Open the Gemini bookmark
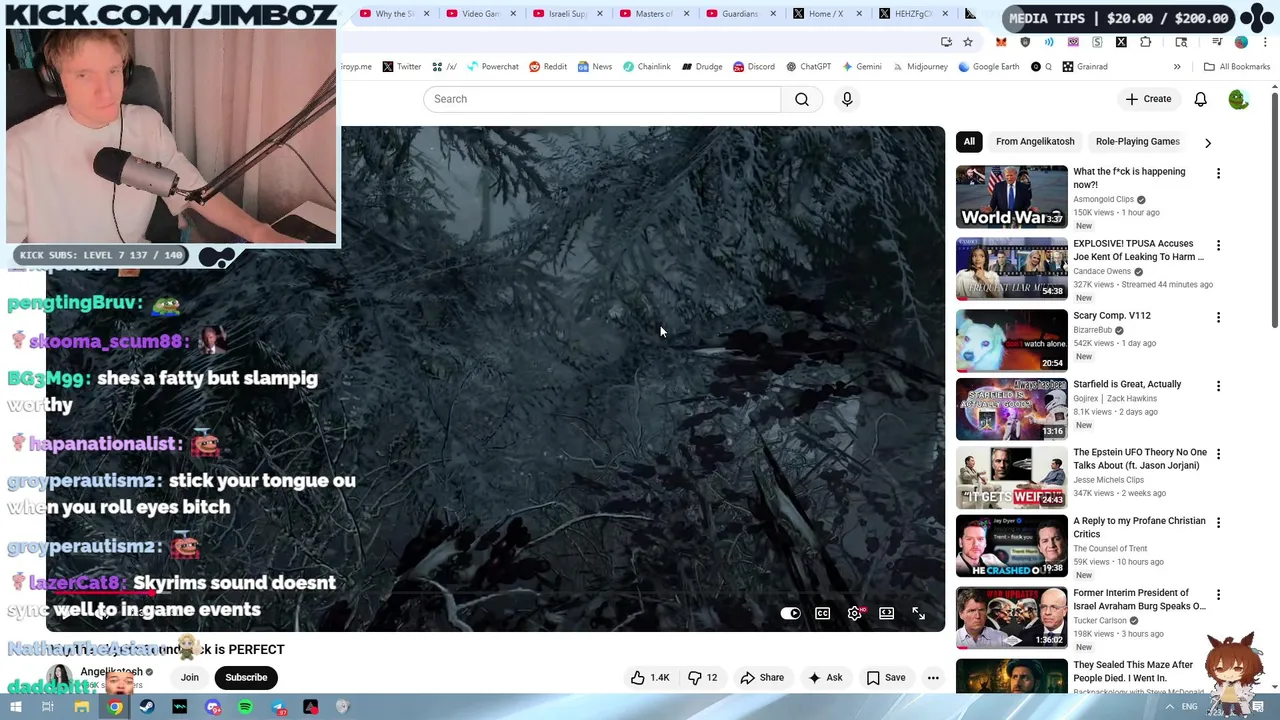 [x=861, y=67]
